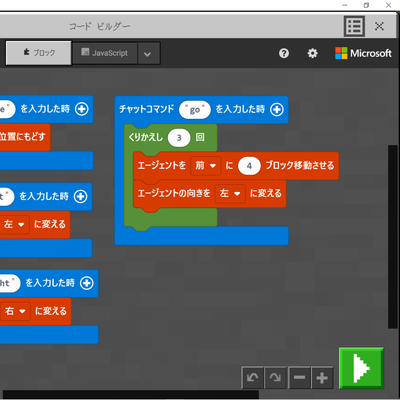Viewport: 400px width, 400px height.
Task: Click the vertical workspace scrollbar
Action: point(393,237)
